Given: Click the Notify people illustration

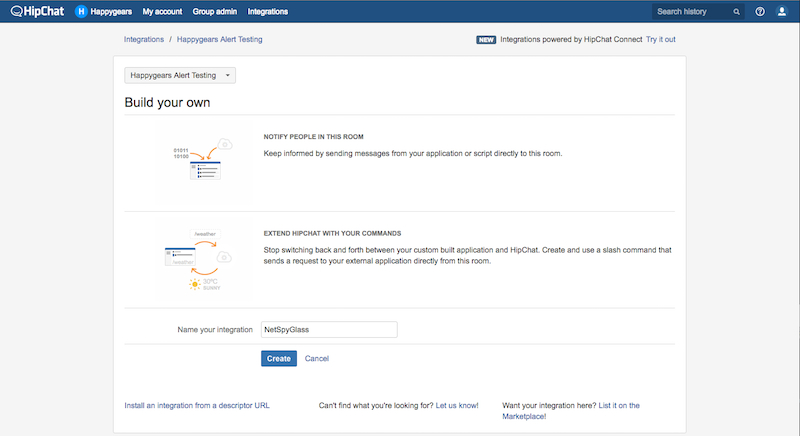Looking at the screenshot, I should pyautogui.click(x=203, y=159).
